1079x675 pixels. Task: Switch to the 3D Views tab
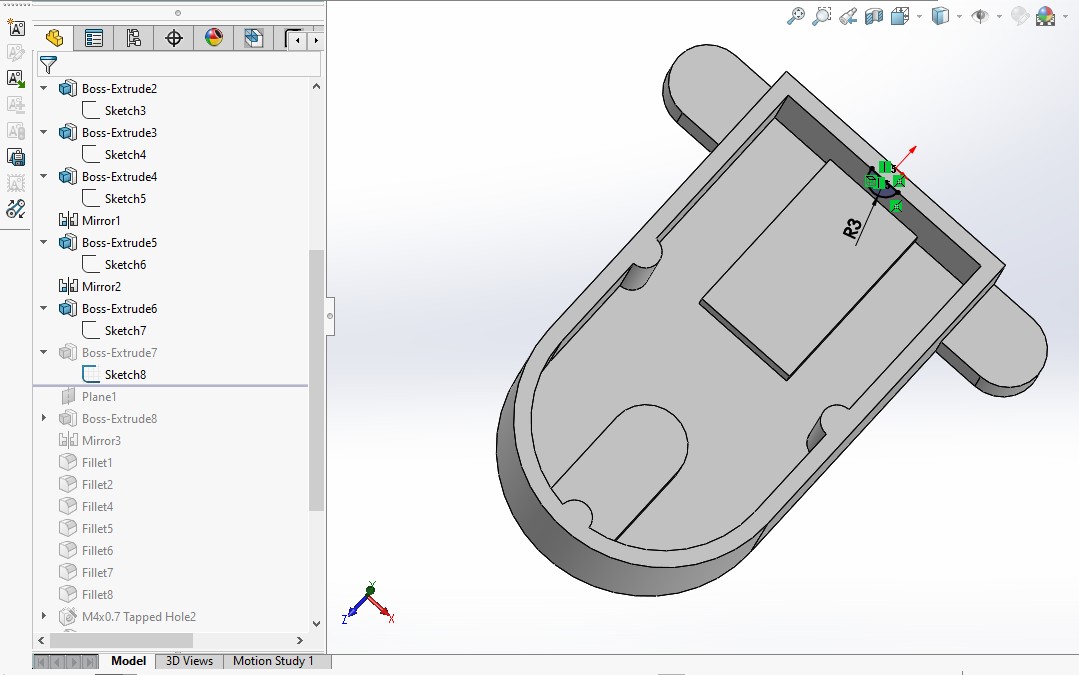(x=189, y=661)
